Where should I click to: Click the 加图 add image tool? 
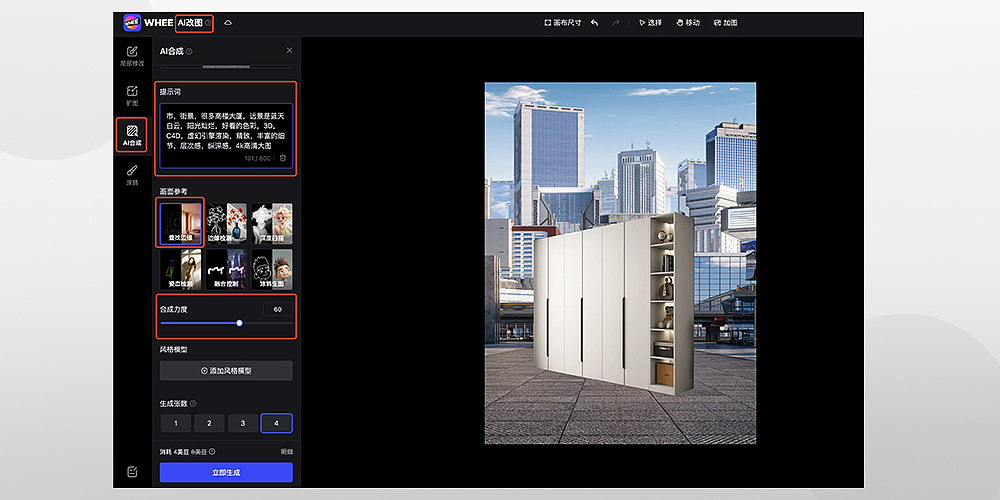coord(726,23)
